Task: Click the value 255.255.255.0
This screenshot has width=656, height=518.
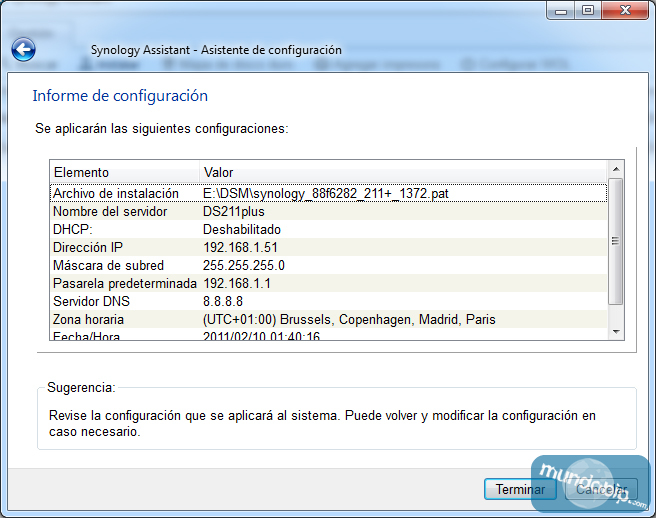Action: pyautogui.click(x=243, y=265)
